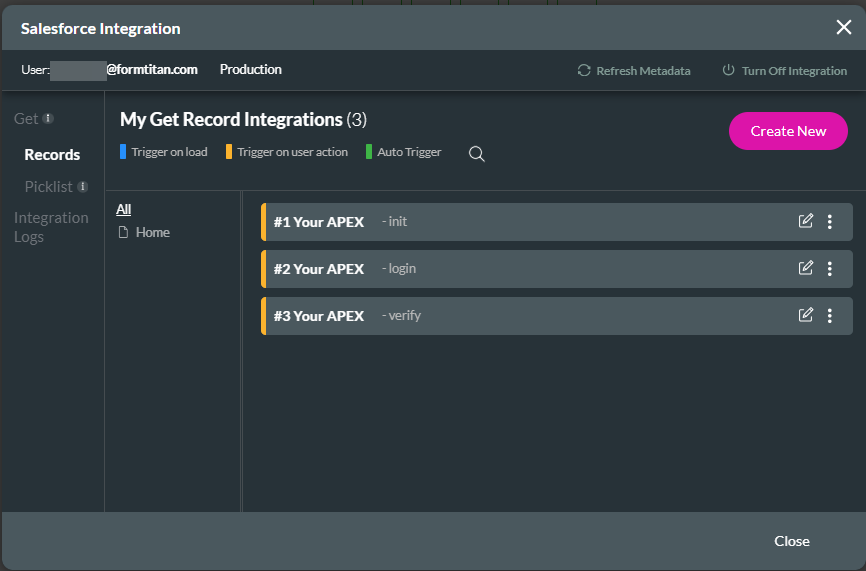Image resolution: width=866 pixels, height=571 pixels.
Task: Select the Records sidebar item
Action: 52,155
